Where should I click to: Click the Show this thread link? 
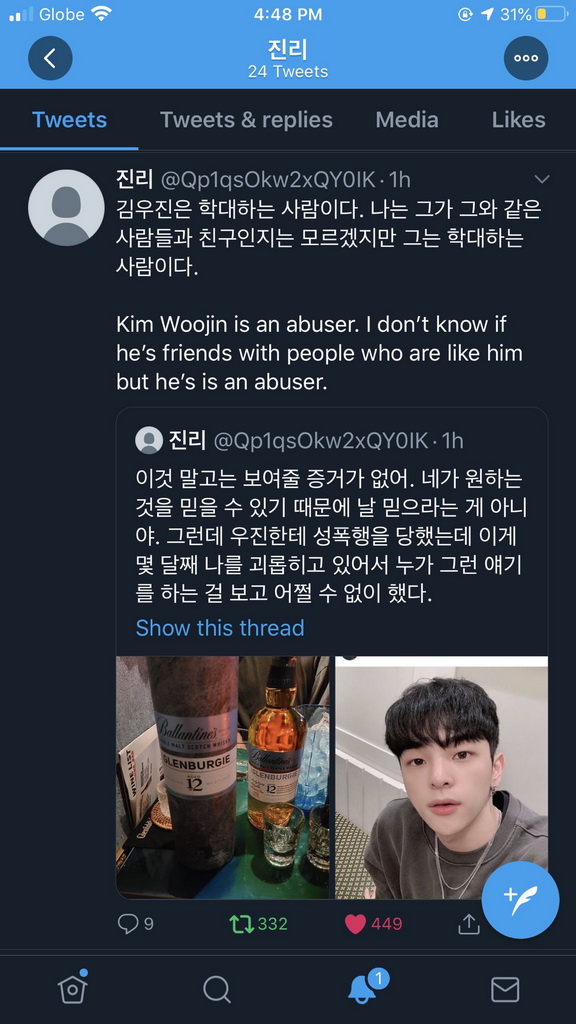(220, 628)
